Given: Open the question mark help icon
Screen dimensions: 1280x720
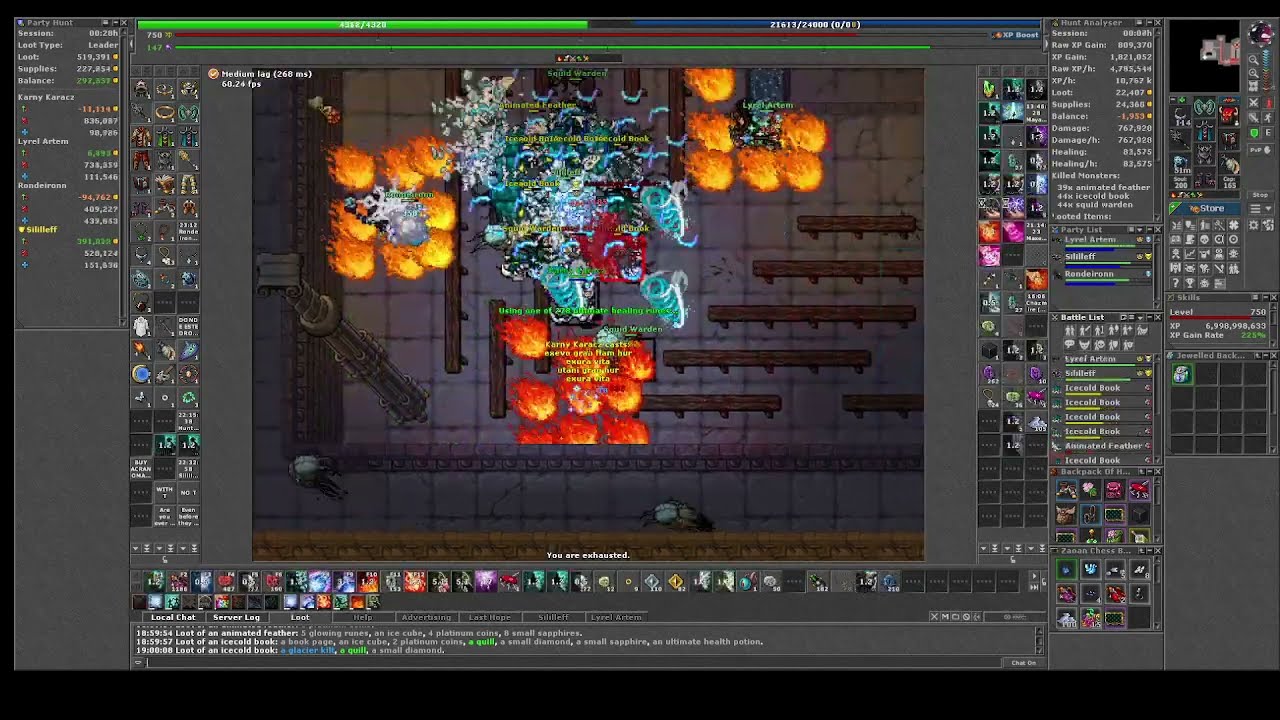Looking at the screenshot, I should [x=1176, y=283].
